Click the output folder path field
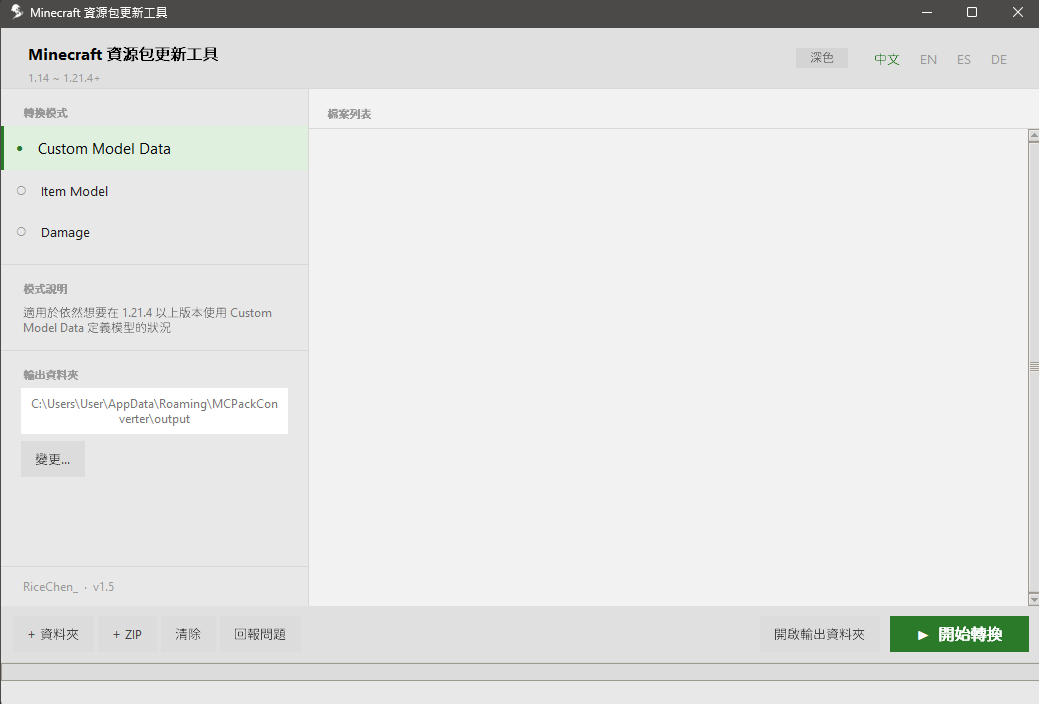Image resolution: width=1039 pixels, height=704 pixels. pos(154,411)
